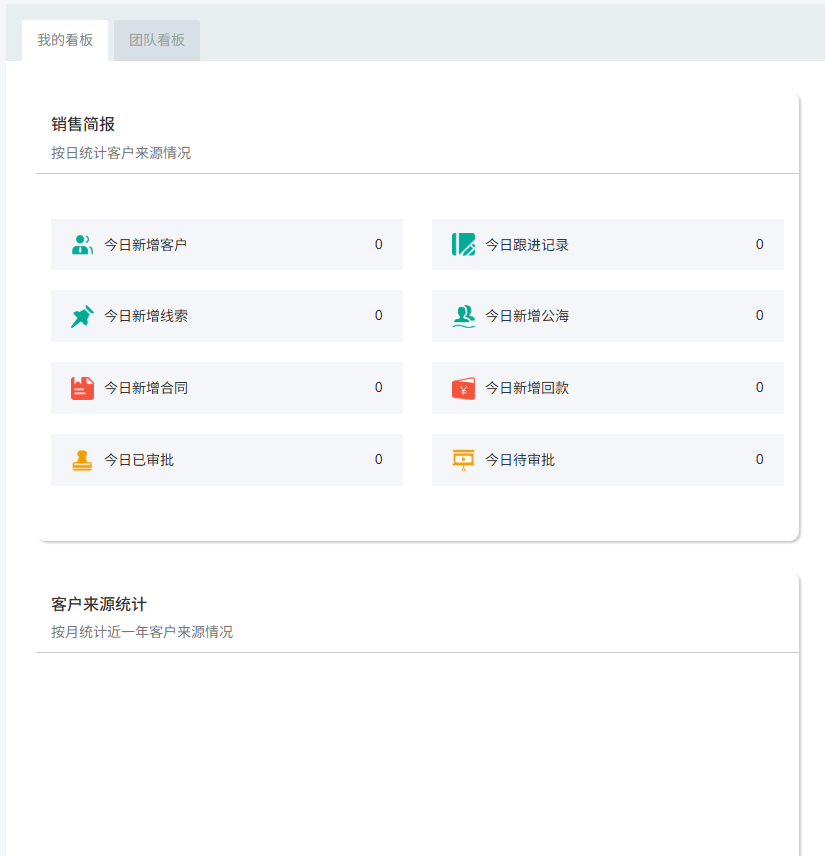Select the green pushpin icon for 今日新增线索
This screenshot has height=856, width=825.
pyautogui.click(x=82, y=316)
